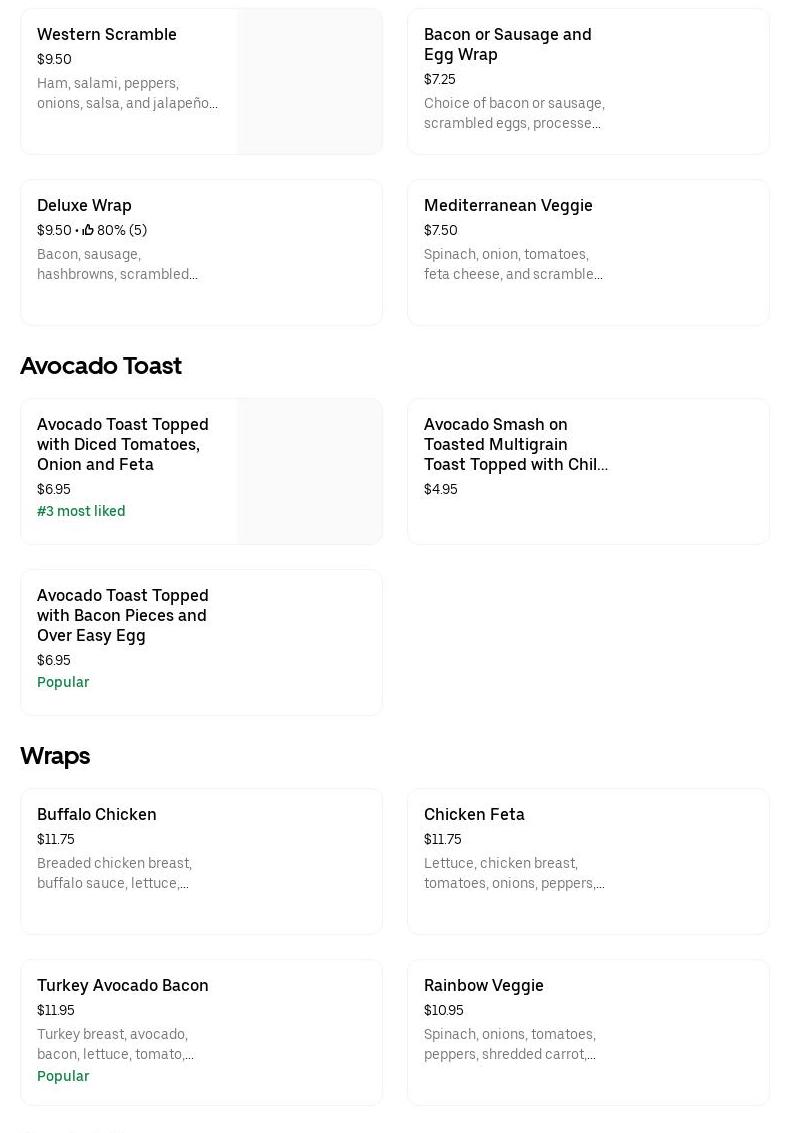Click the thumbs-up icon on Deluxe Wrap
Viewport: 804px width, 1133px height.
tap(88, 230)
